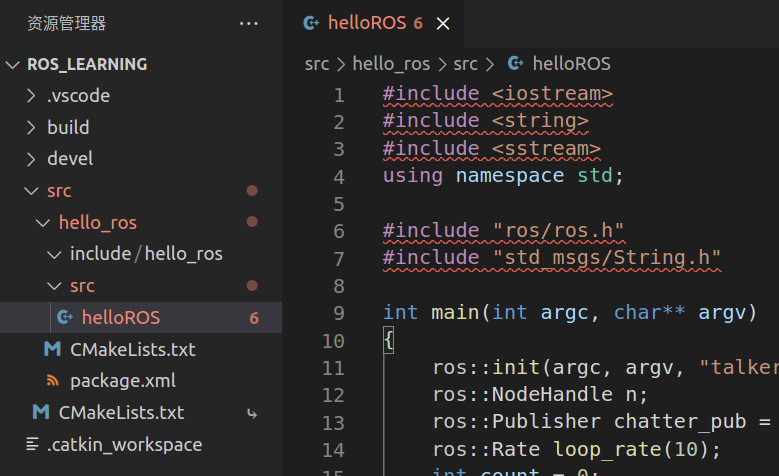779x476 pixels.
Task: Click the C++ file icon on helloROS tab
Action: pyautogui.click(x=311, y=23)
